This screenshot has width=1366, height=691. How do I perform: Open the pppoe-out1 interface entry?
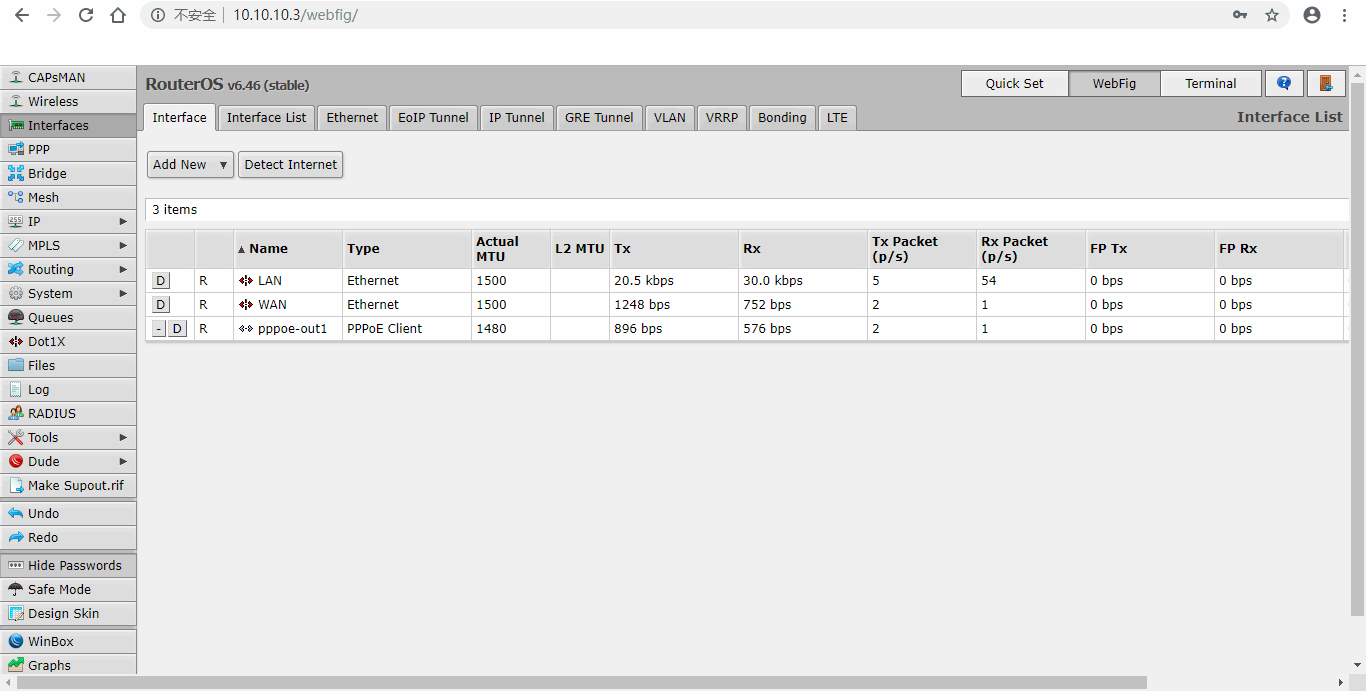tap(292, 329)
